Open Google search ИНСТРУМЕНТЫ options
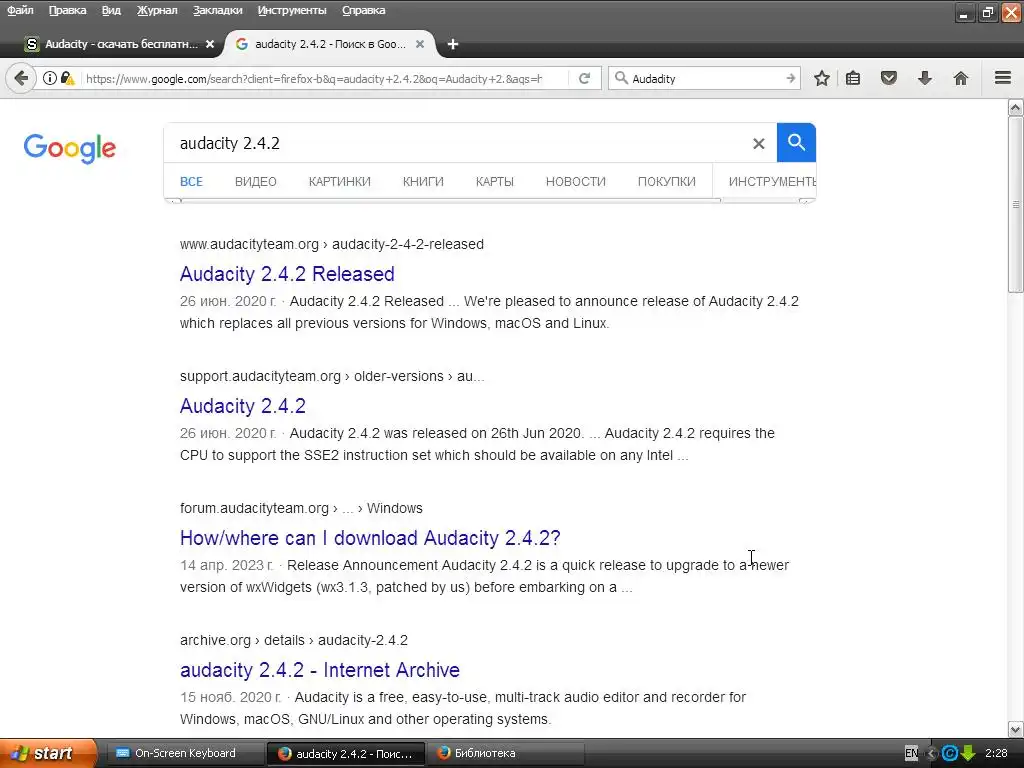The height and width of the screenshot is (768, 1024). point(771,182)
